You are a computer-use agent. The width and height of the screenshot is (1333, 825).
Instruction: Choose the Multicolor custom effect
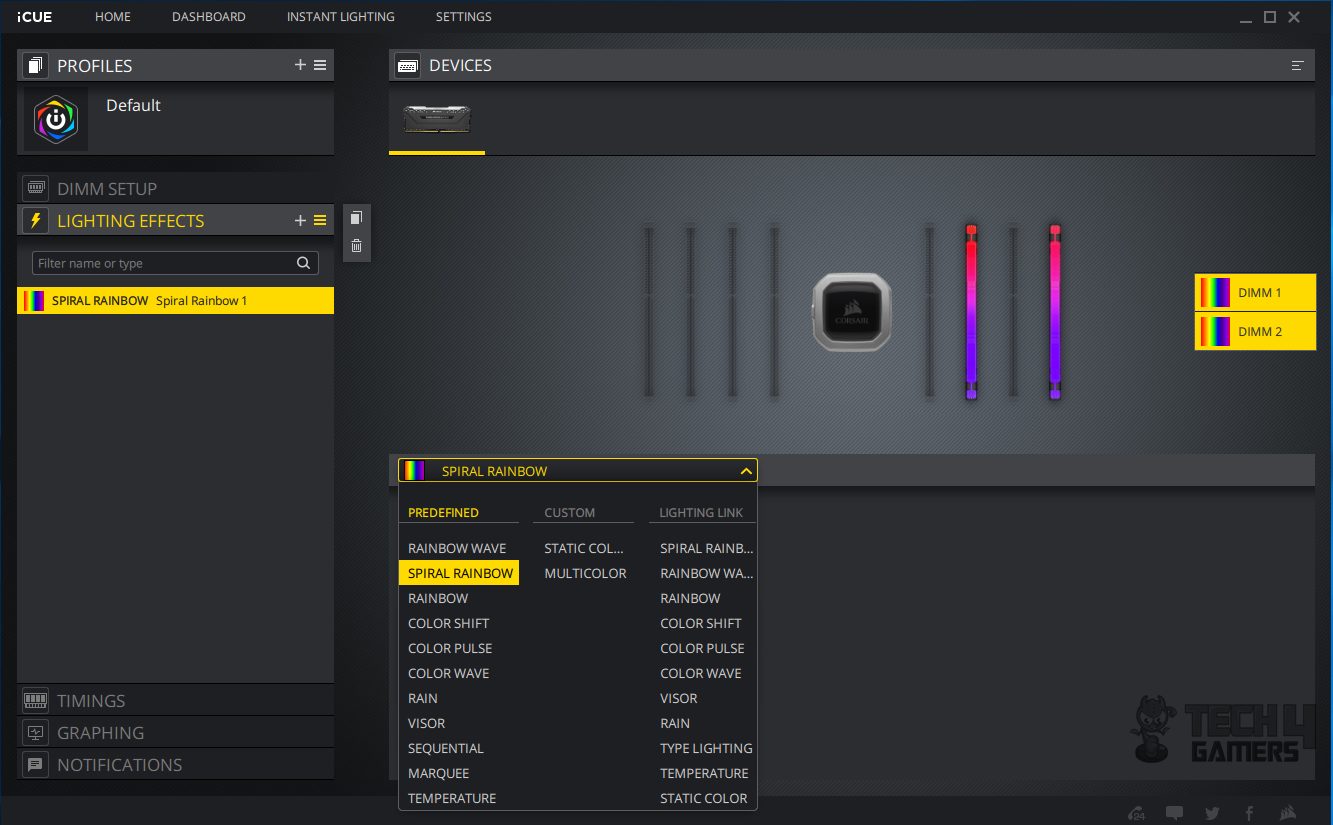585,573
